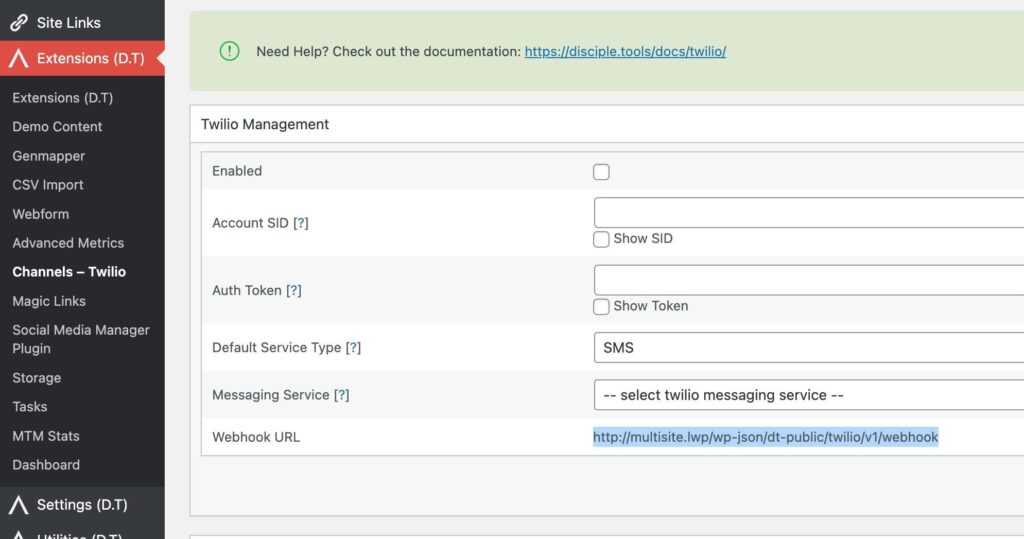Screen dimensions: 1024x539
Task: Toggle the Show SID checkbox
Action: pyautogui.click(x=601, y=239)
